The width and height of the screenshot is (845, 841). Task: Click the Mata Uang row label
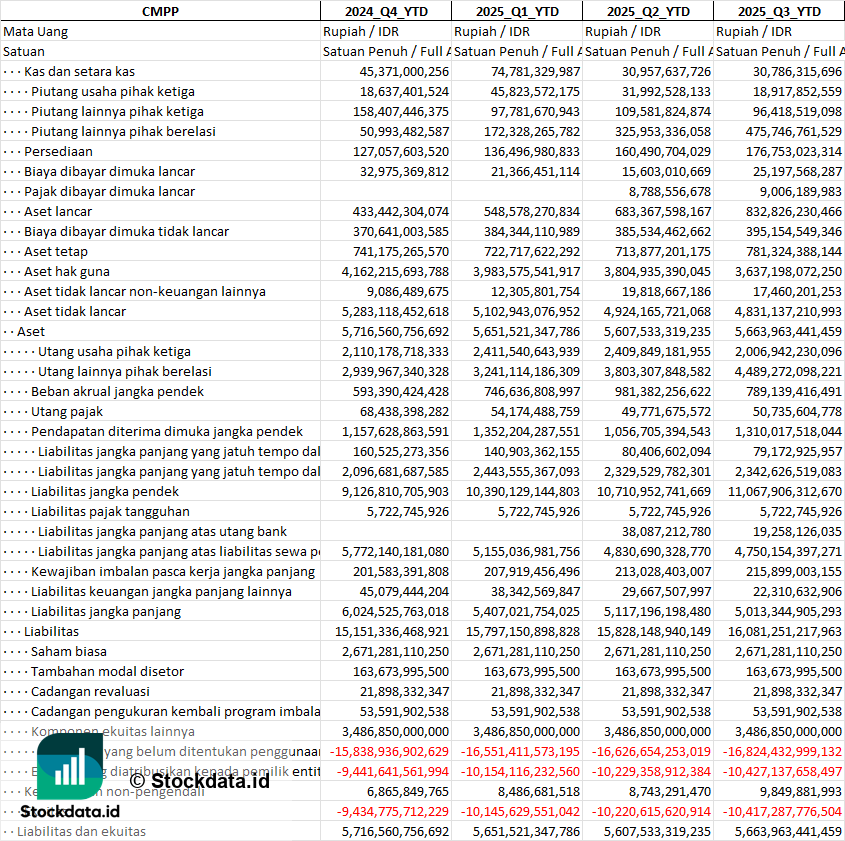(36, 32)
